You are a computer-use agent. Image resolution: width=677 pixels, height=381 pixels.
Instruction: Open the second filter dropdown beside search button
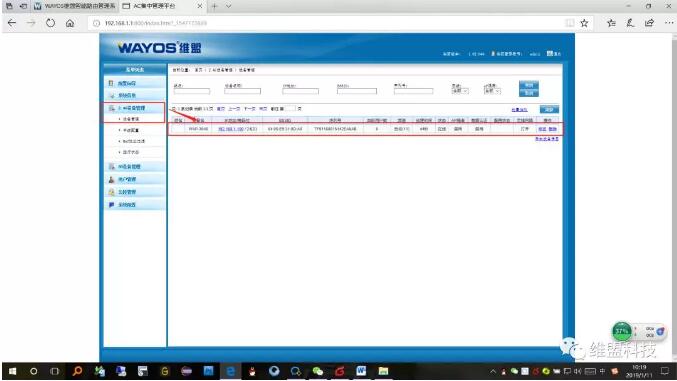coord(492,91)
